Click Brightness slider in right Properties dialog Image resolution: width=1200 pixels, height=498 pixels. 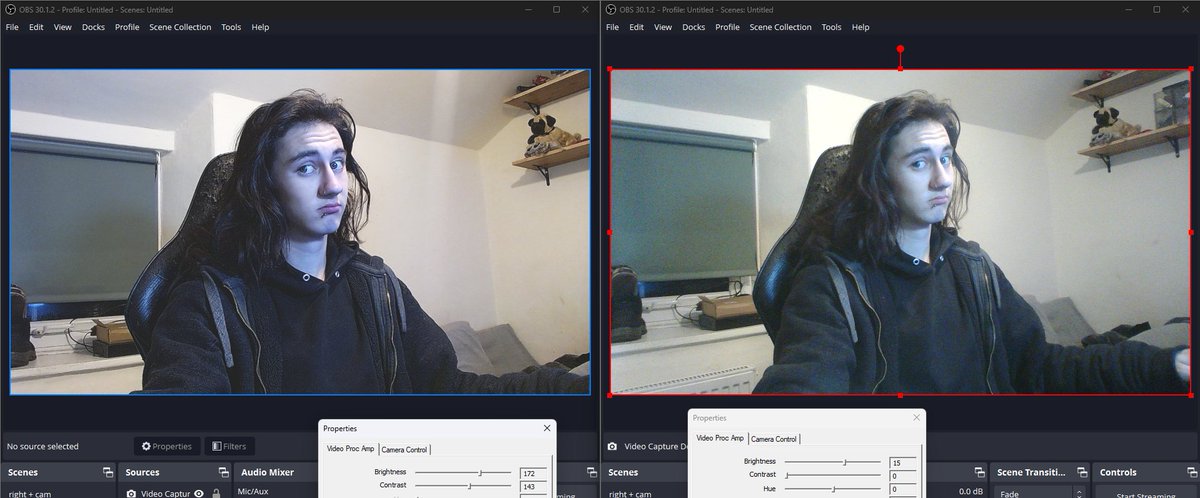point(833,462)
